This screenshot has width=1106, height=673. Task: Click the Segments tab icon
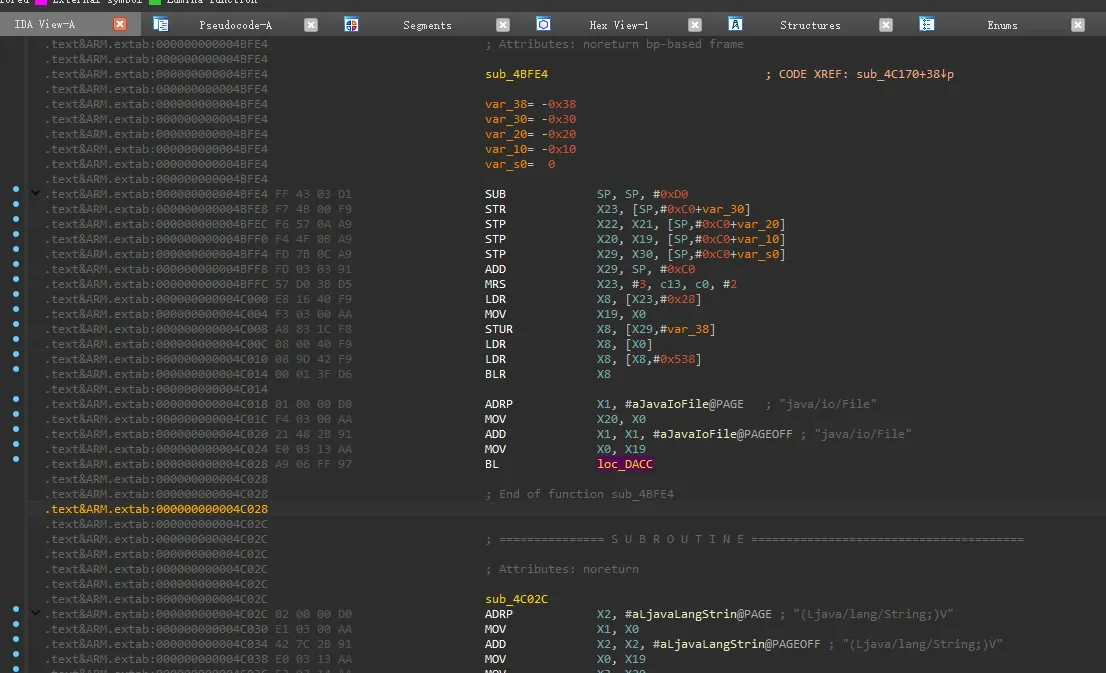pyautogui.click(x=351, y=25)
